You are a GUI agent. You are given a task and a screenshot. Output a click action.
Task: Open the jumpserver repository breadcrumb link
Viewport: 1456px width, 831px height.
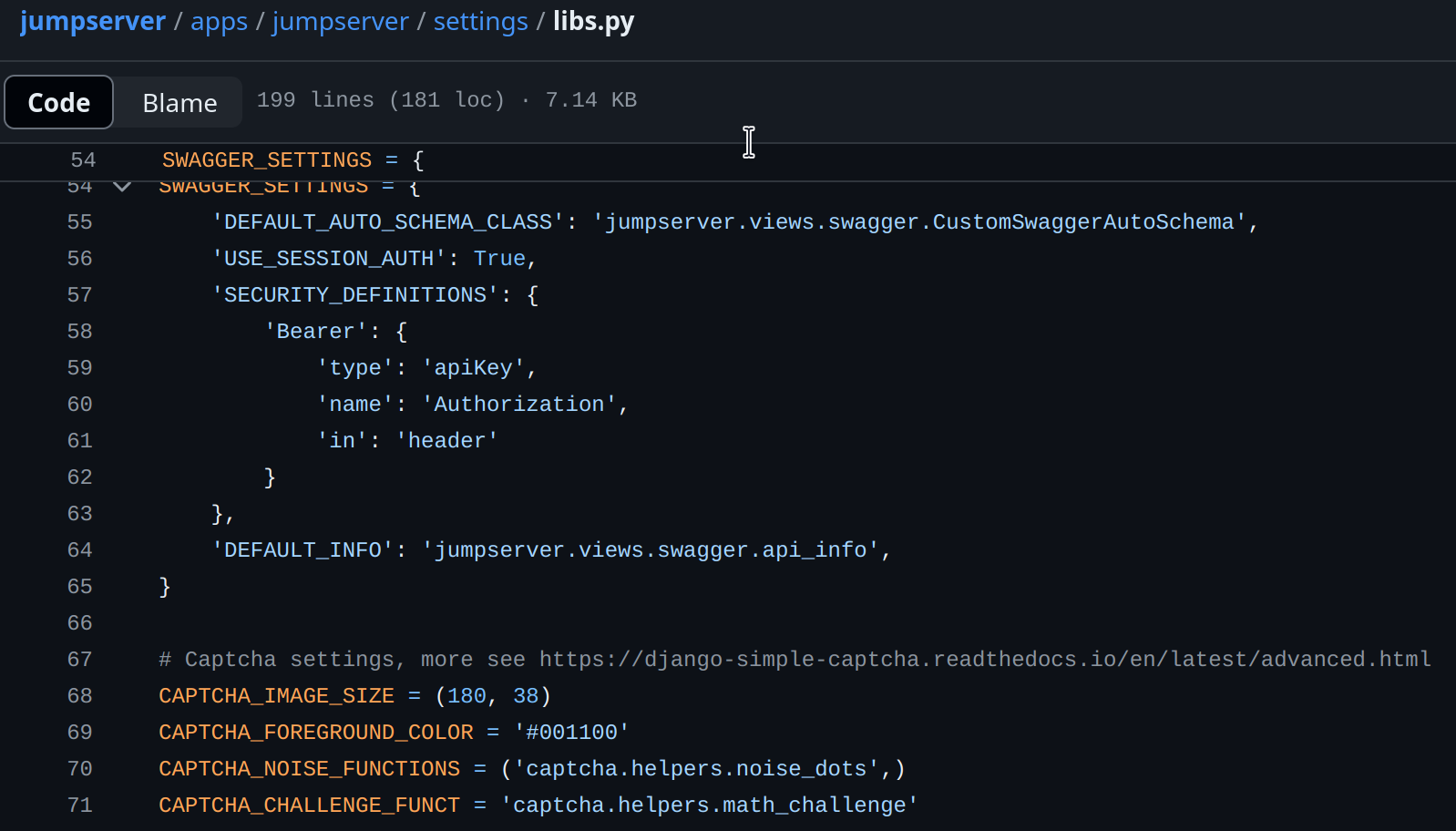pos(92,21)
